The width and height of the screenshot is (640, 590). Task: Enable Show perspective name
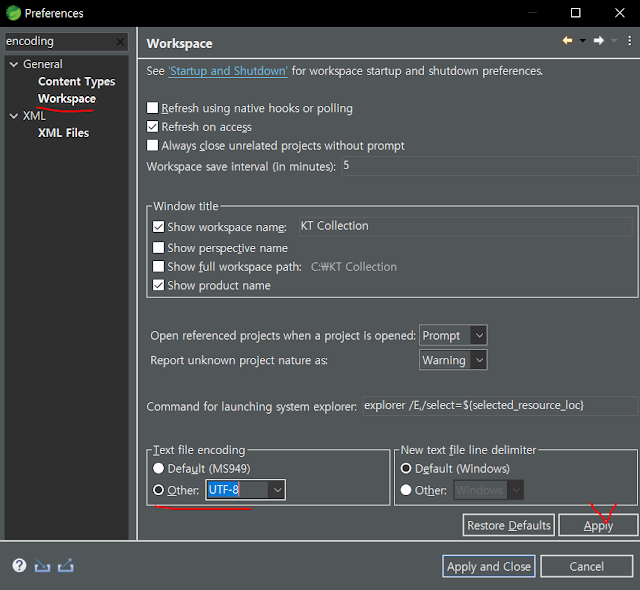tap(158, 248)
